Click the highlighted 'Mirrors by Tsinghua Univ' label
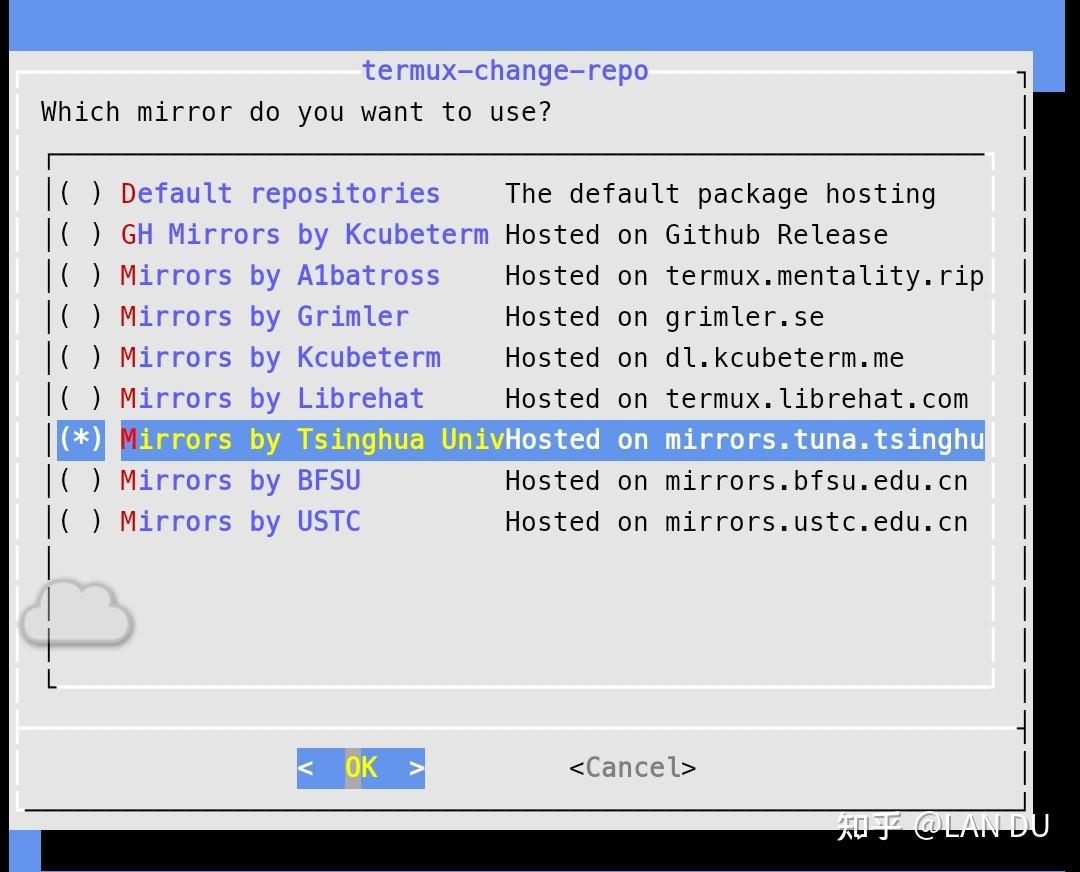 313,439
